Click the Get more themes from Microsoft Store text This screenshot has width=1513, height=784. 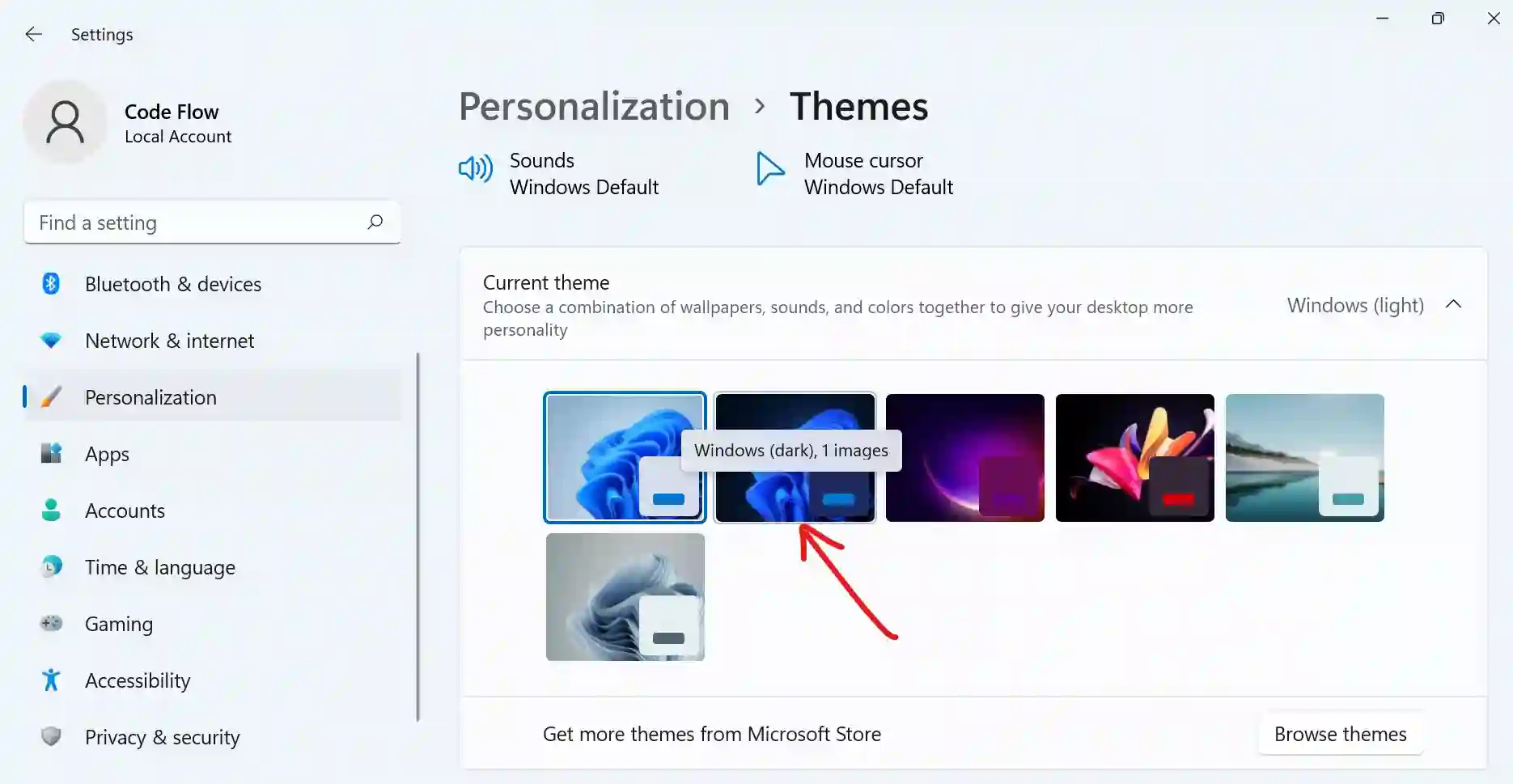tap(712, 734)
